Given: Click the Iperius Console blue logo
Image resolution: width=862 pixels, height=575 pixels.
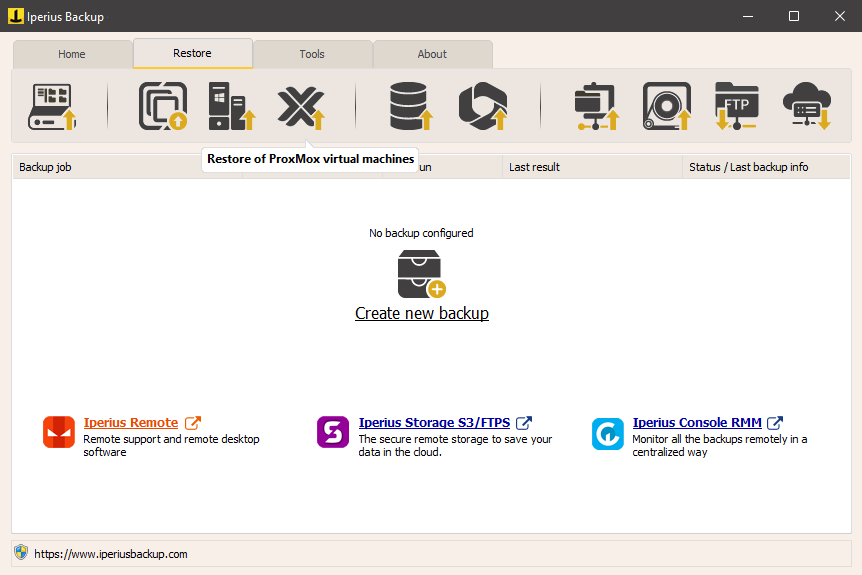Looking at the screenshot, I should tap(607, 434).
